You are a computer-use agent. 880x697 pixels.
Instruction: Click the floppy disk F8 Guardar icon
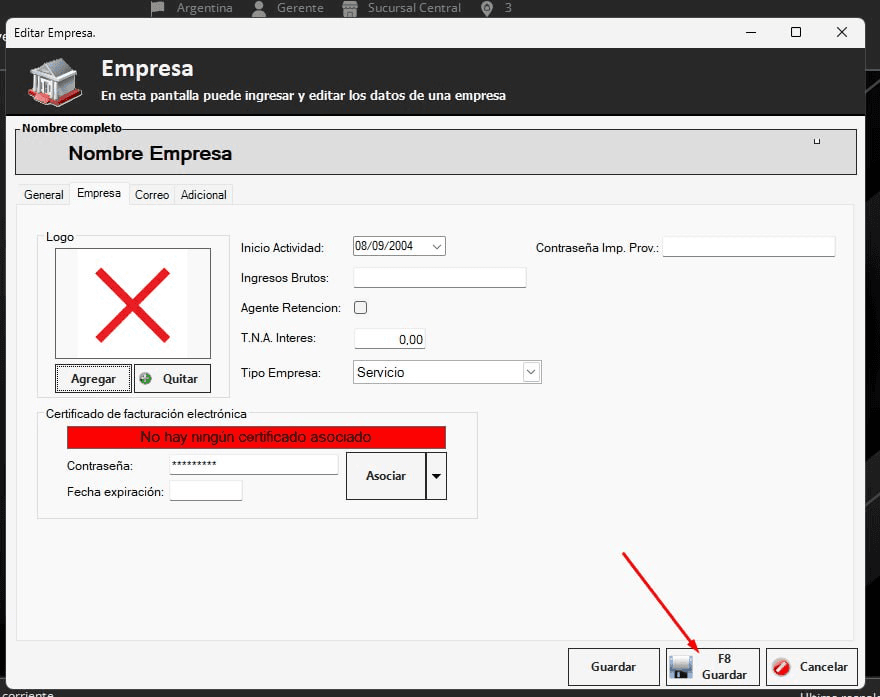coord(681,667)
